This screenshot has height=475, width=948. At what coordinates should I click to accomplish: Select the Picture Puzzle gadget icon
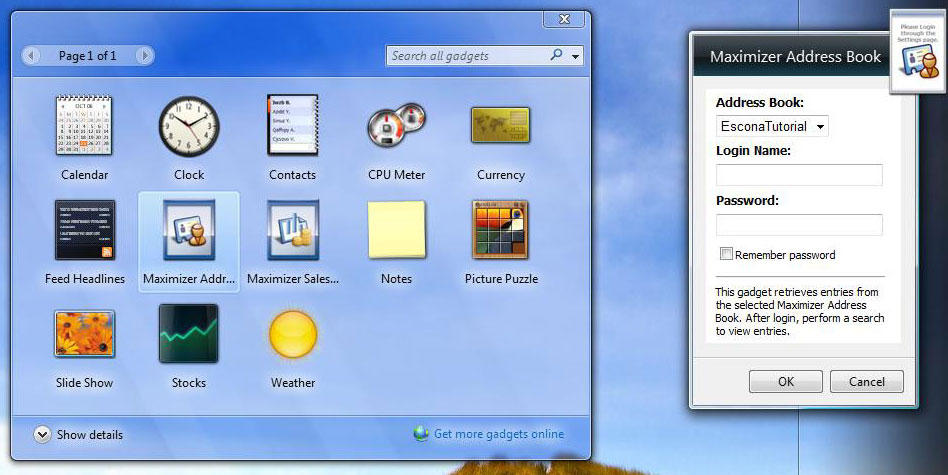click(x=501, y=230)
